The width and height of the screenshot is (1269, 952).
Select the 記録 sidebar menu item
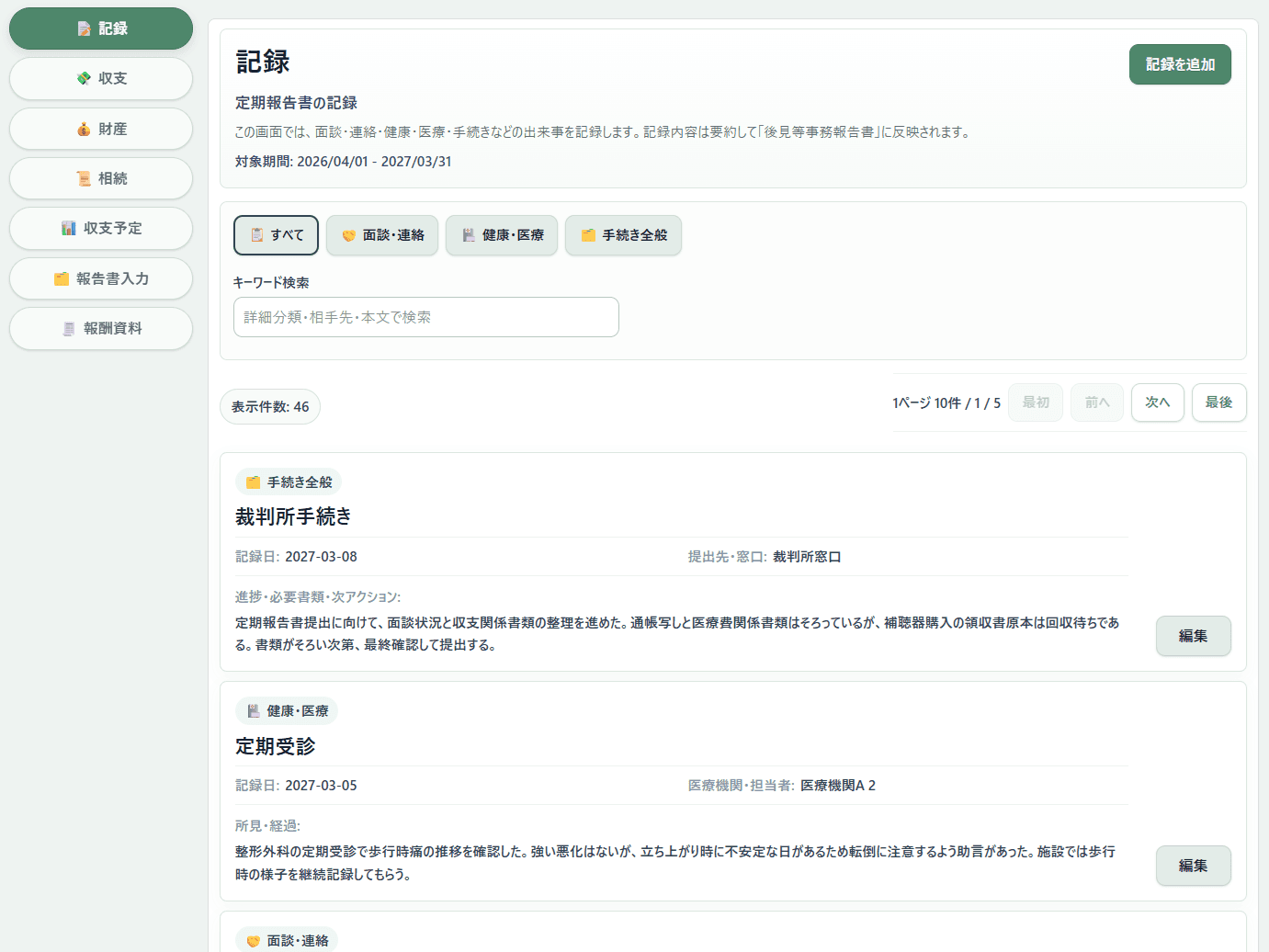[101, 28]
